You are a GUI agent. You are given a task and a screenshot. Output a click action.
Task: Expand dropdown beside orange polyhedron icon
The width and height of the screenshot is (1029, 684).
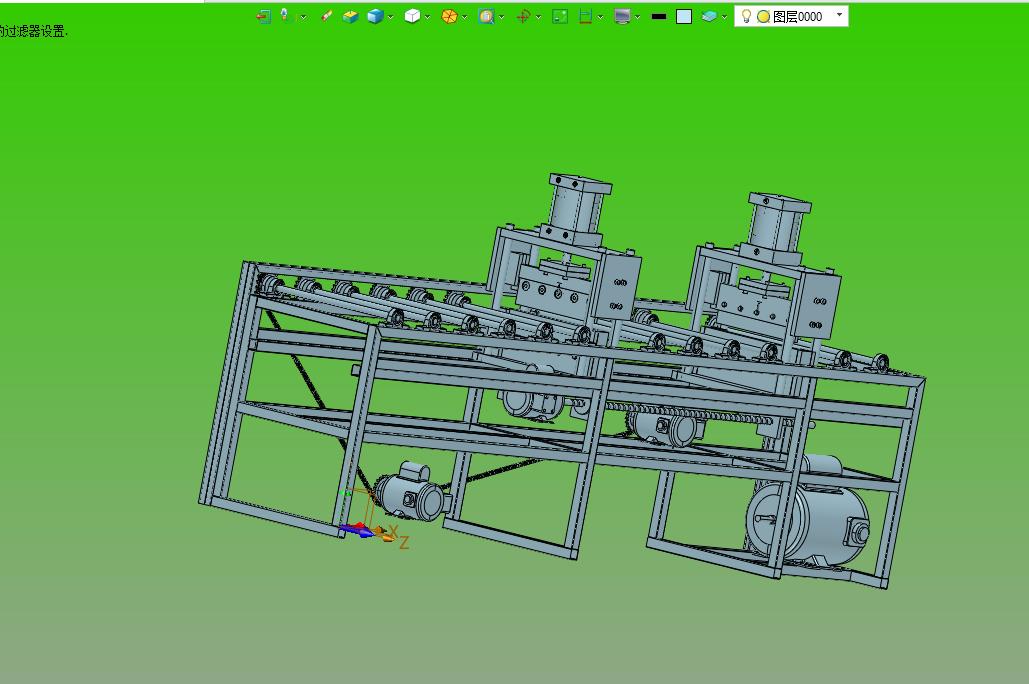(465, 17)
